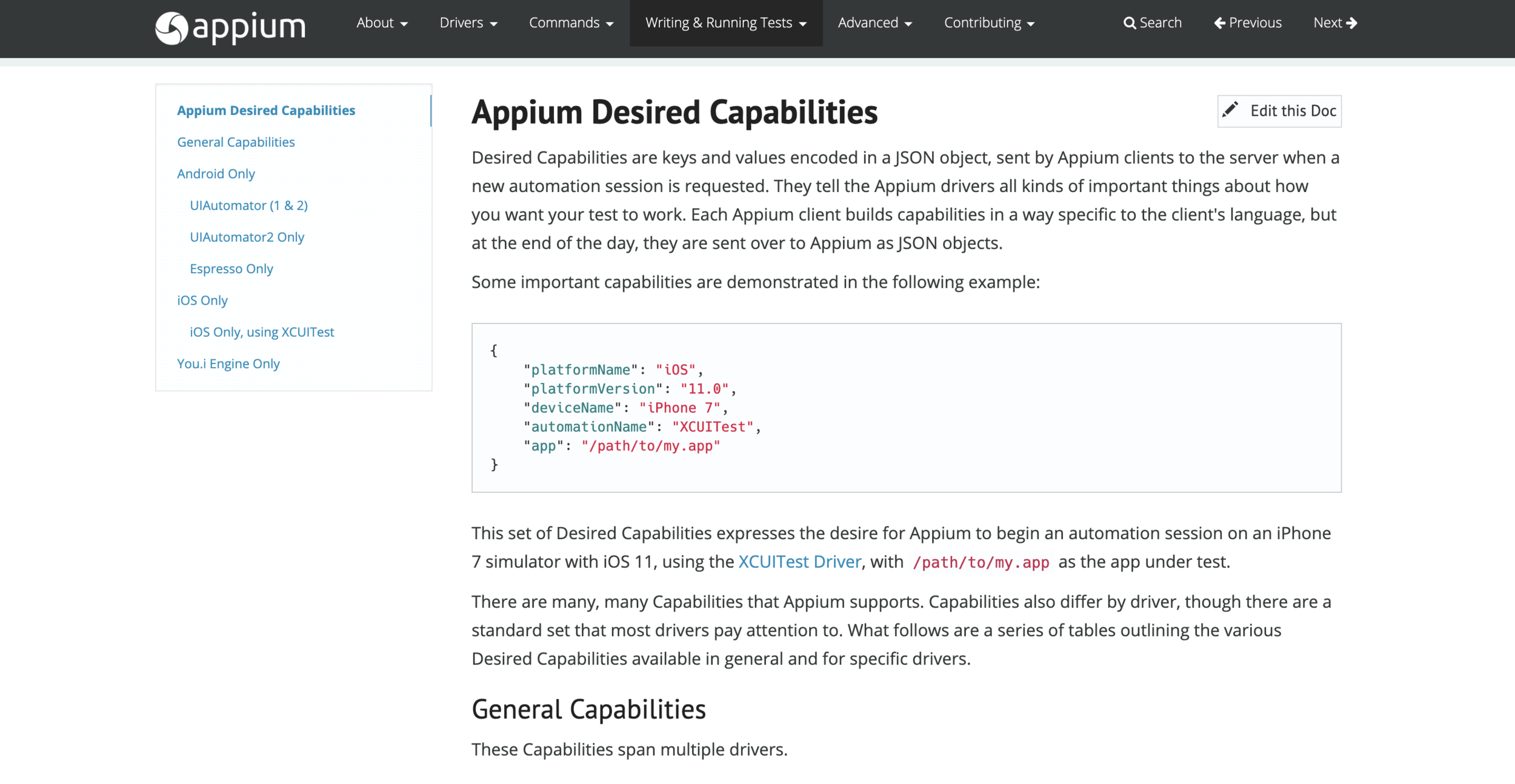Open the About dropdown menu

click(382, 23)
